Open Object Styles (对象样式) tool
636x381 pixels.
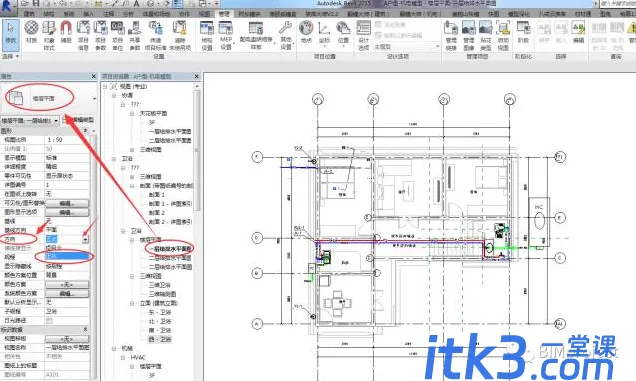[x=49, y=34]
